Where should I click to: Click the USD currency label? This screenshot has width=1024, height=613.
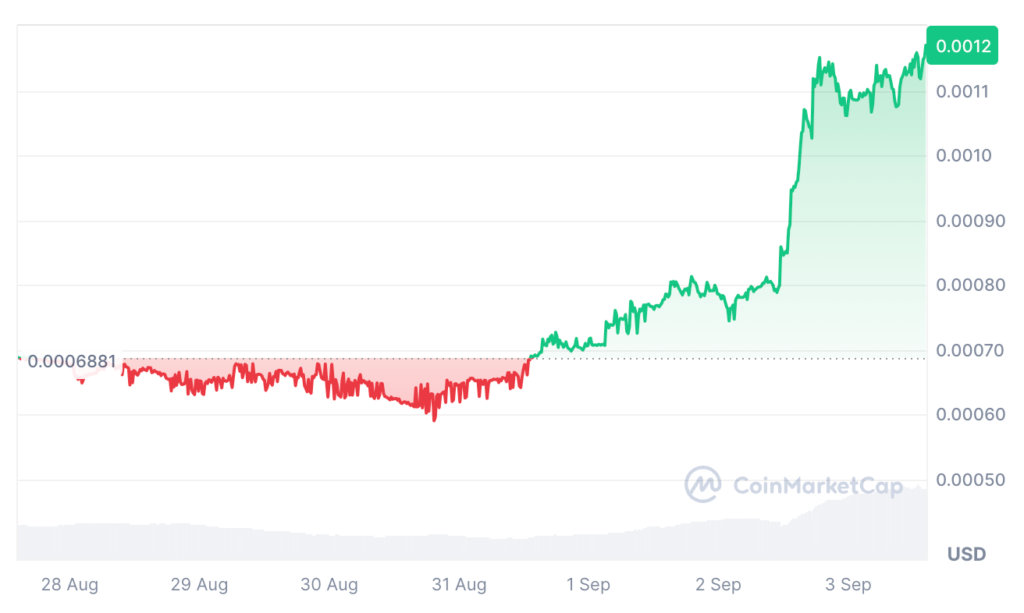[966, 554]
